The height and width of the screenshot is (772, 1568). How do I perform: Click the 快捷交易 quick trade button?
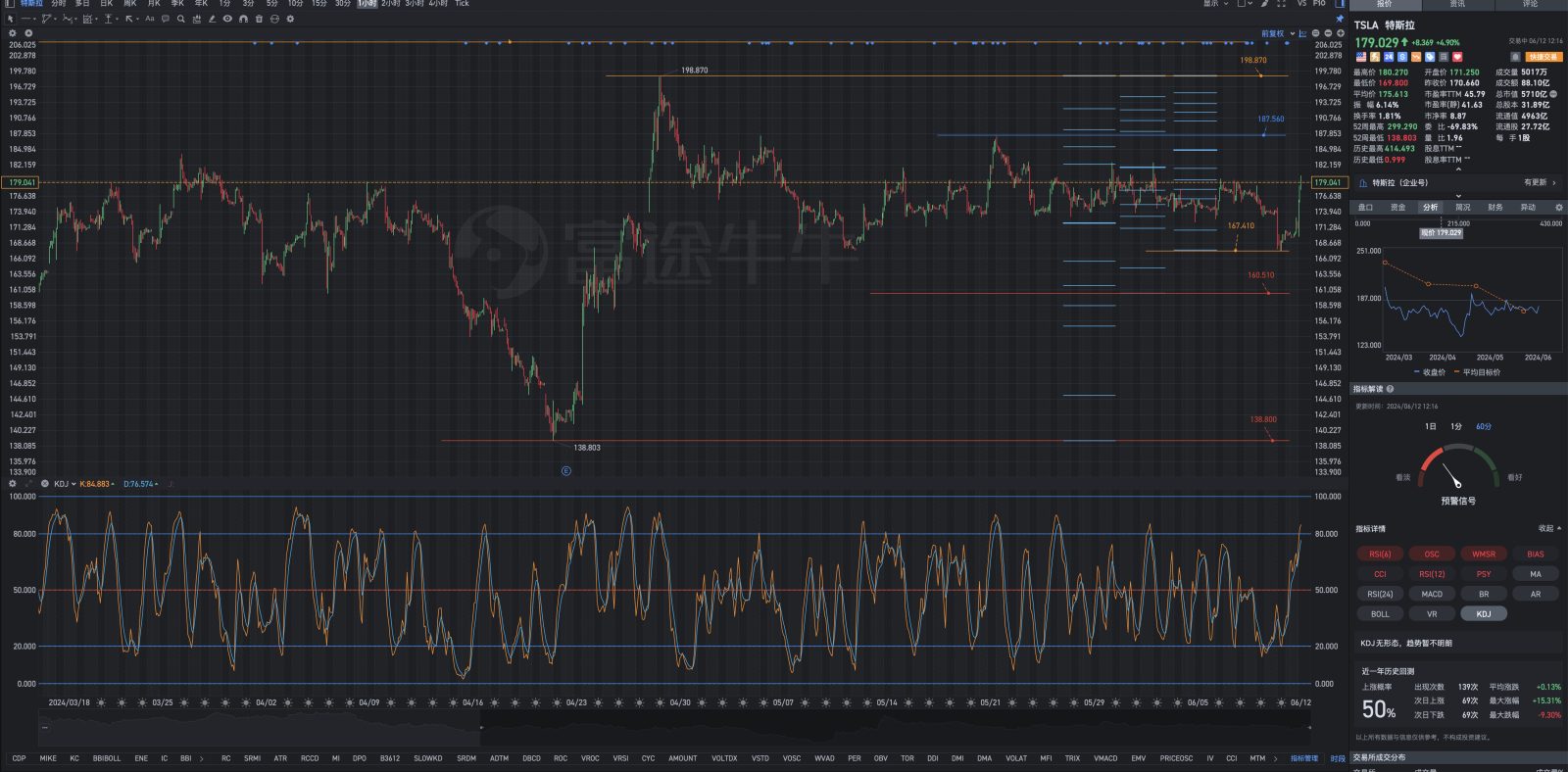point(1543,57)
